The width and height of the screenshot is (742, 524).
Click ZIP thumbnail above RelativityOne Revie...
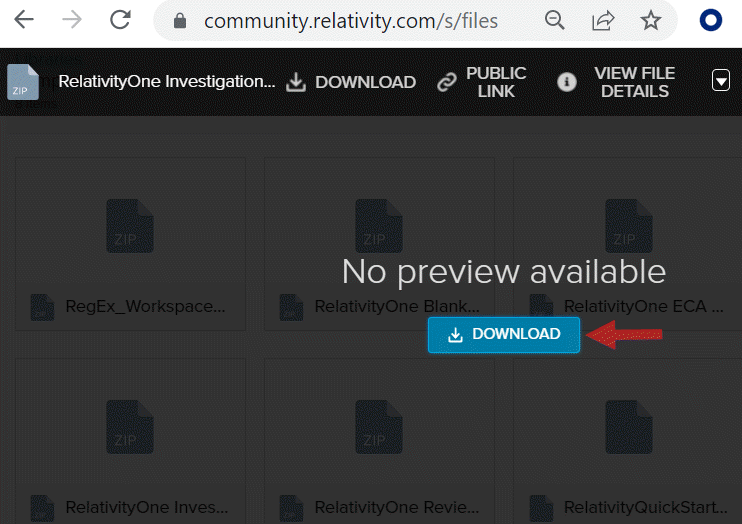click(379, 427)
